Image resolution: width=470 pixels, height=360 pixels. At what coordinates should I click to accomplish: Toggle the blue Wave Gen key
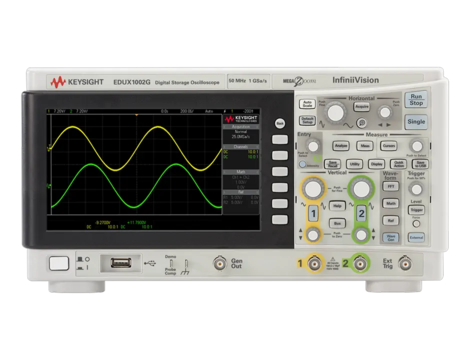[391, 238]
